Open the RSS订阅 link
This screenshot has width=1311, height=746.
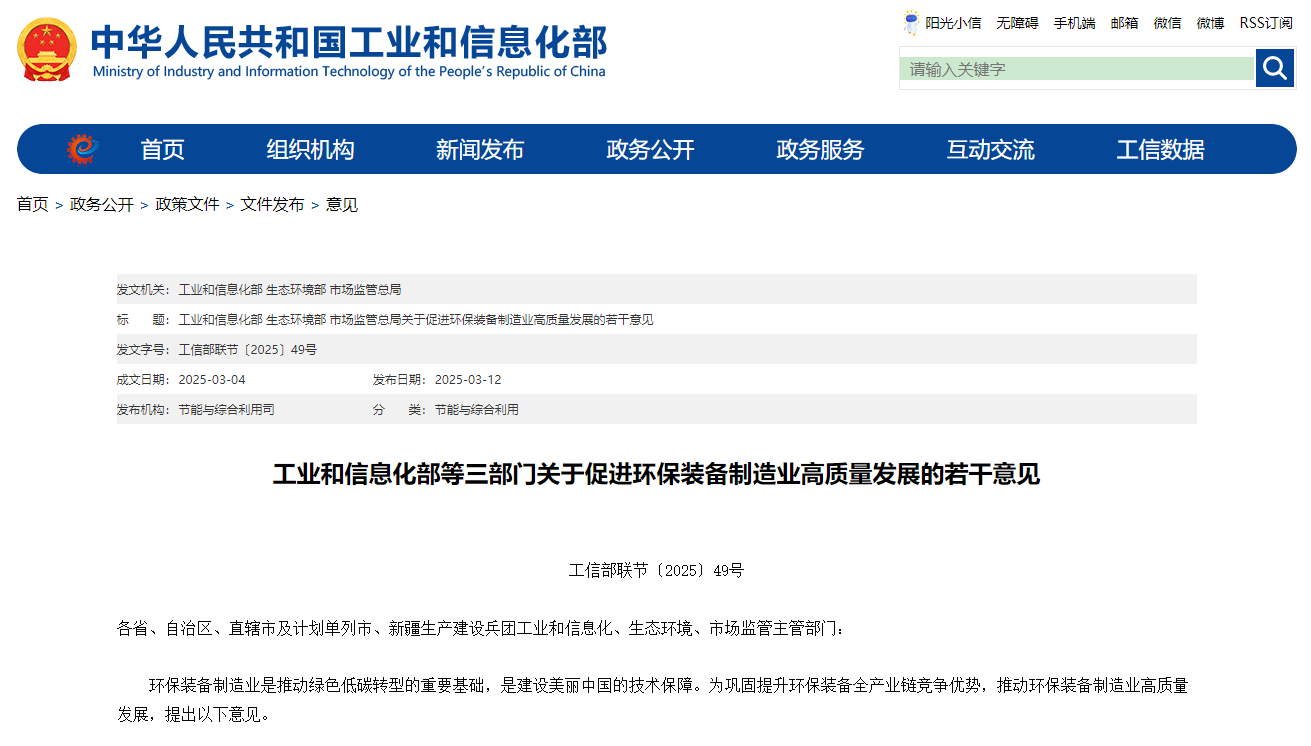pos(1266,23)
